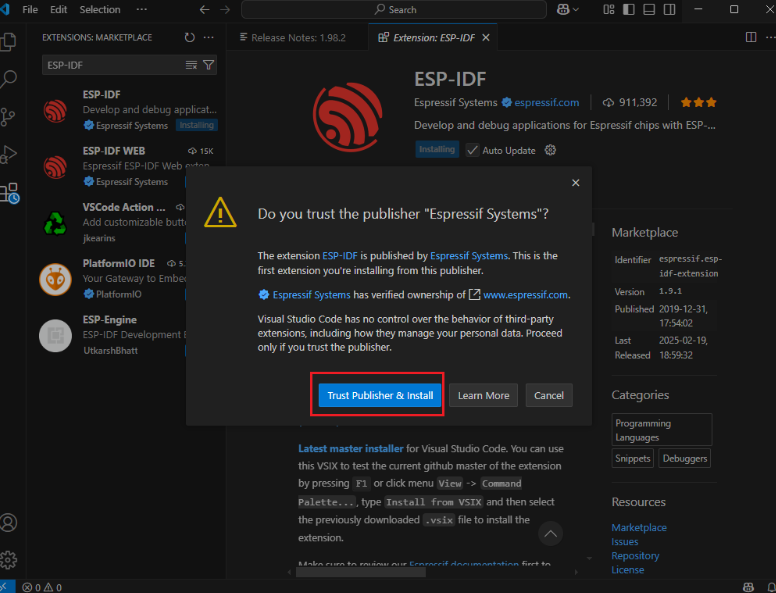This screenshot has width=776, height=593.
Task: Clear extensions search results
Action: pos(191,65)
